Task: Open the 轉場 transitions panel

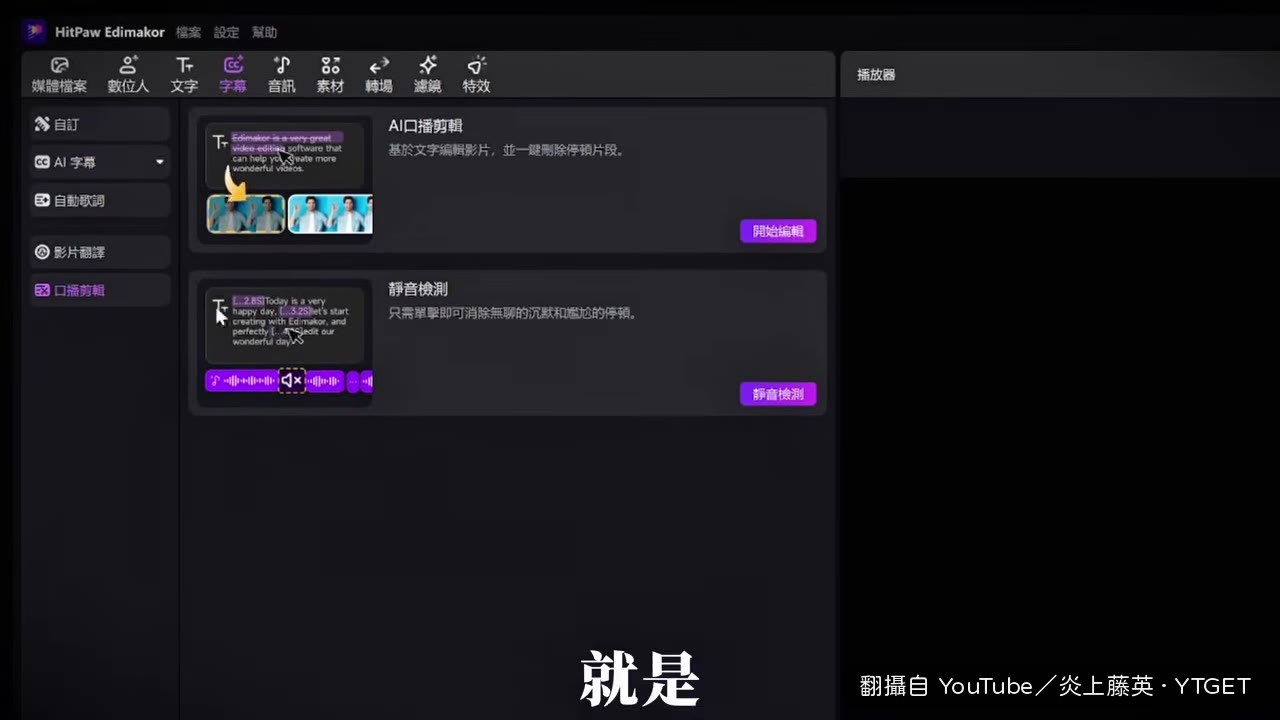Action: (x=379, y=75)
